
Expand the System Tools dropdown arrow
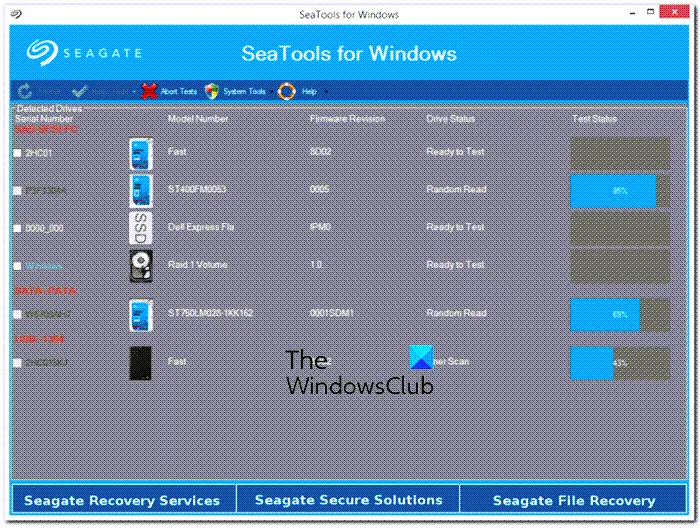(x=271, y=91)
